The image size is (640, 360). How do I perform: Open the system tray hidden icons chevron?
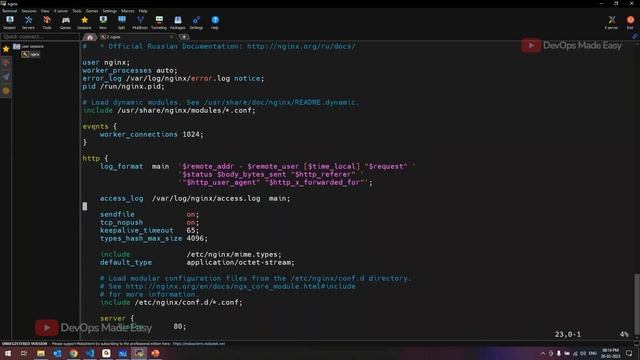point(543,353)
